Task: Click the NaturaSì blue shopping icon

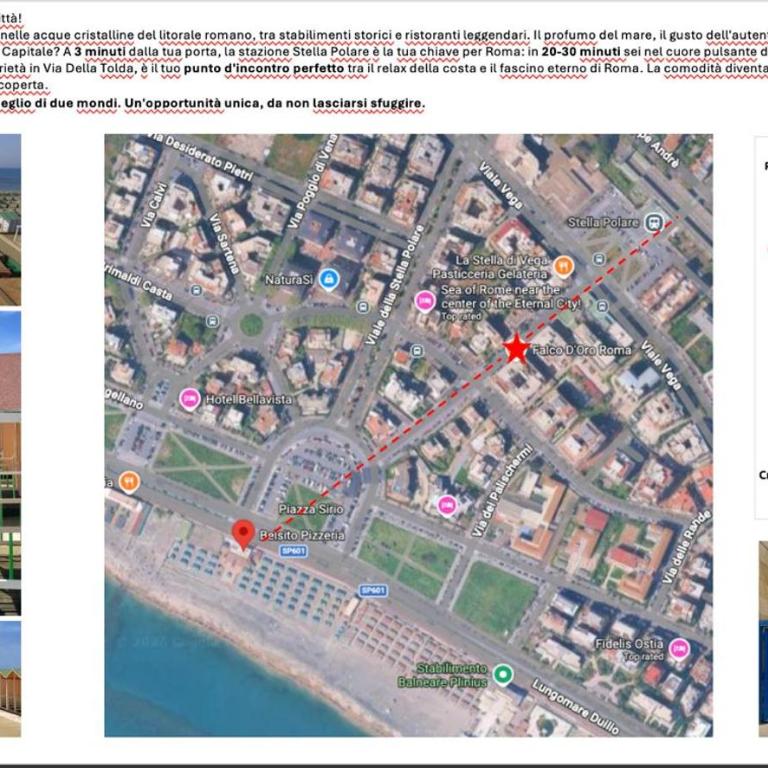Action: [x=330, y=280]
